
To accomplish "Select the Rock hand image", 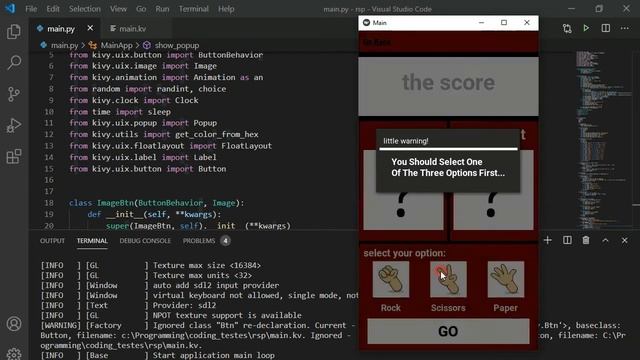I will 391,279.
